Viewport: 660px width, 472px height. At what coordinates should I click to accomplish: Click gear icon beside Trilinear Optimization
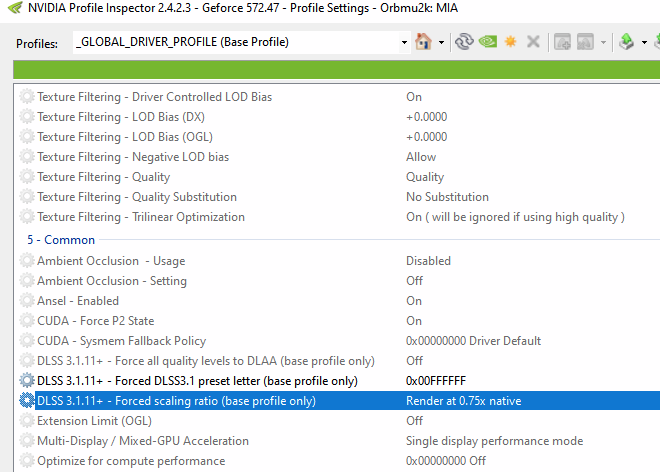pyautogui.click(x=27, y=217)
